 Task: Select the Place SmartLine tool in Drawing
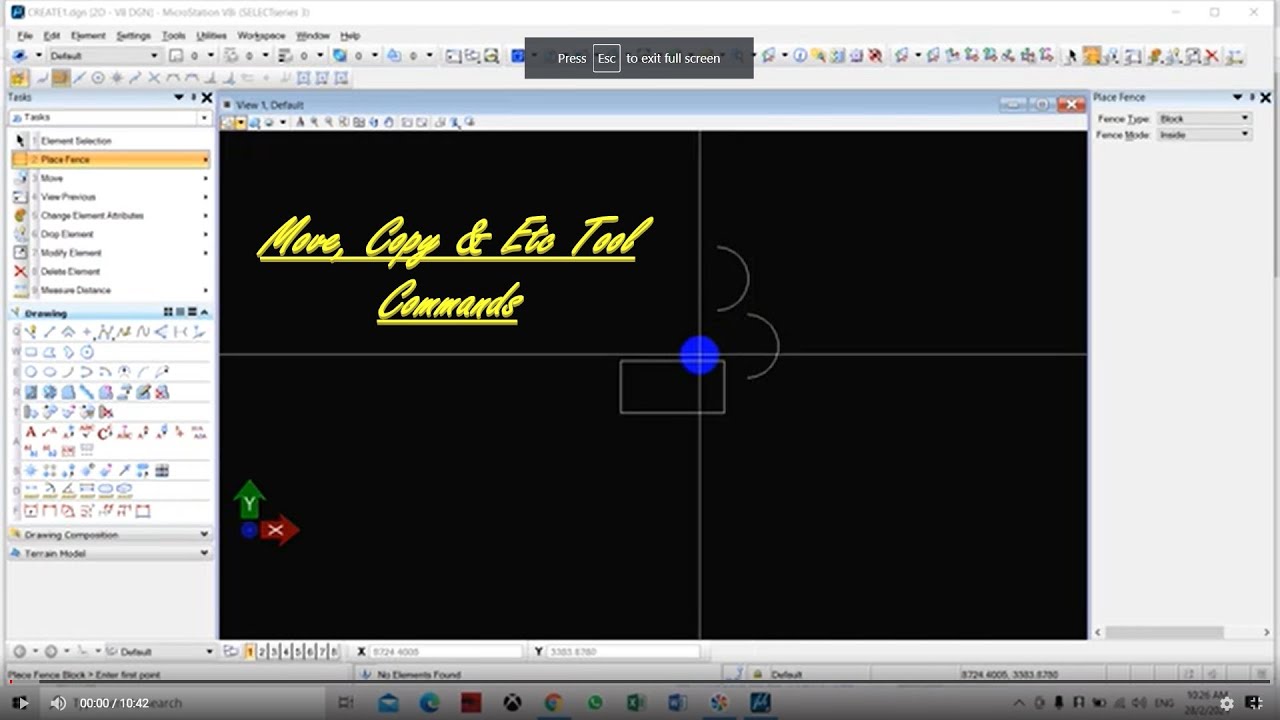pos(32,332)
